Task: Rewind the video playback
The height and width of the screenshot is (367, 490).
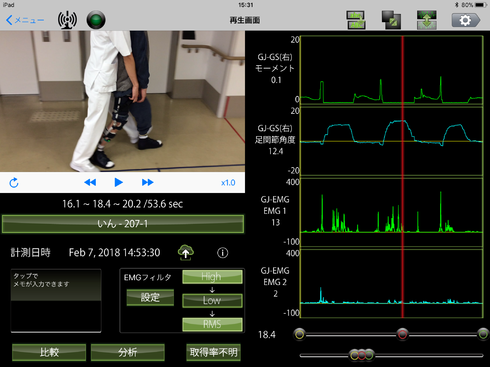Action: (90, 182)
